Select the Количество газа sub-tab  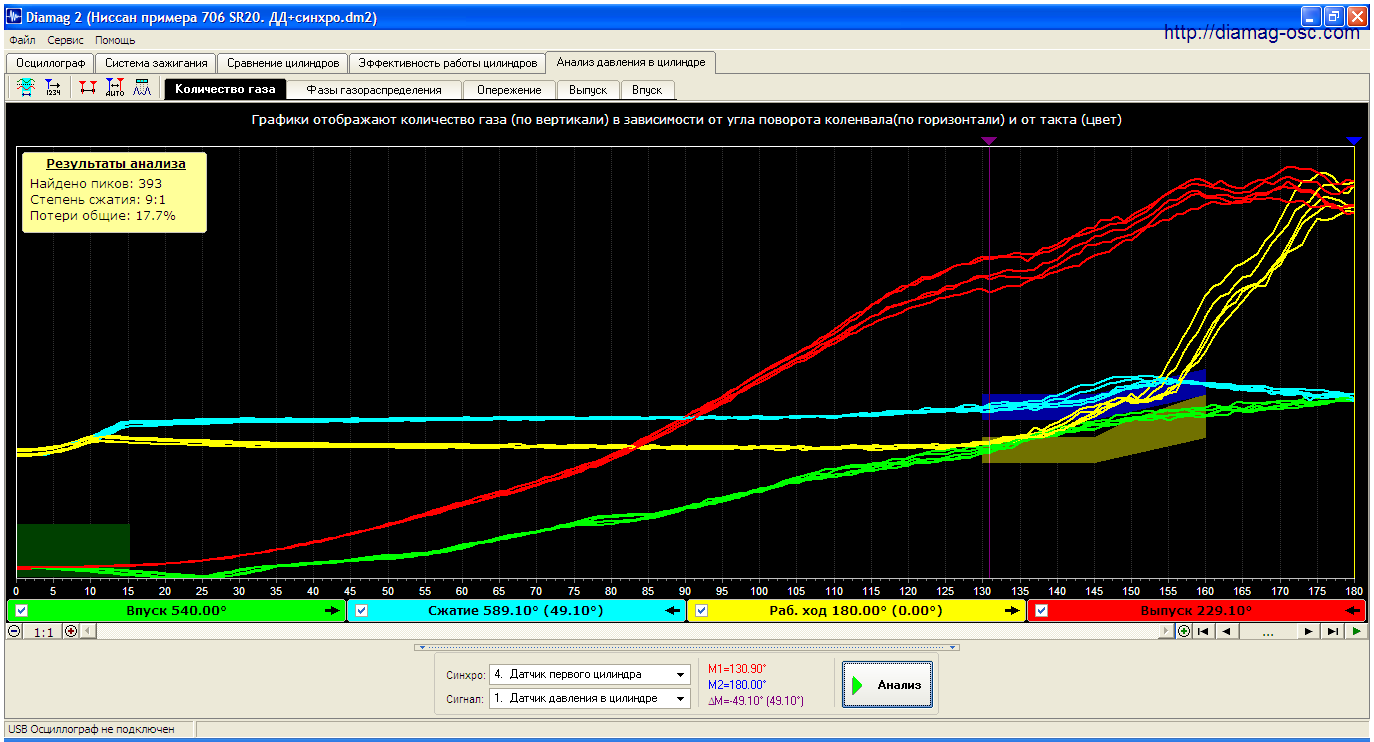(225, 89)
